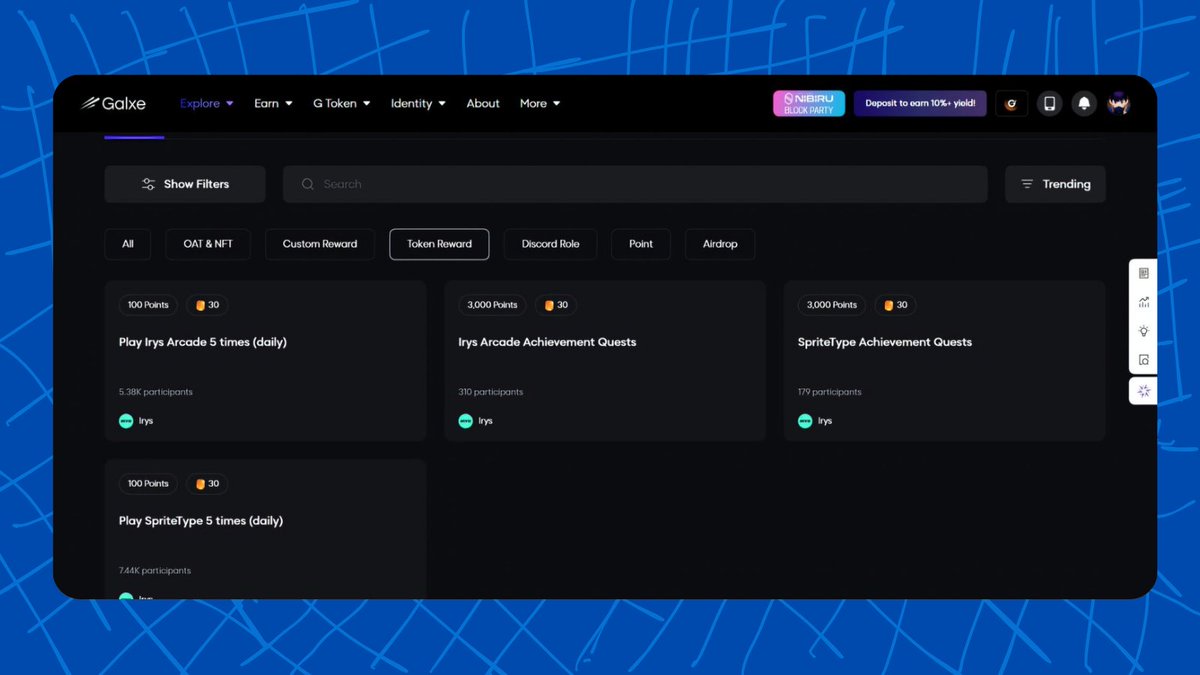Click Irys logo on Play Irys Arcade card

[x=126, y=421]
